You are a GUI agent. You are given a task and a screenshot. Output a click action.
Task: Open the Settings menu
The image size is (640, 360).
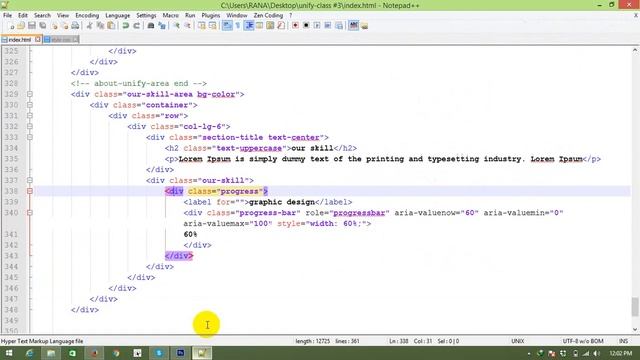click(146, 16)
